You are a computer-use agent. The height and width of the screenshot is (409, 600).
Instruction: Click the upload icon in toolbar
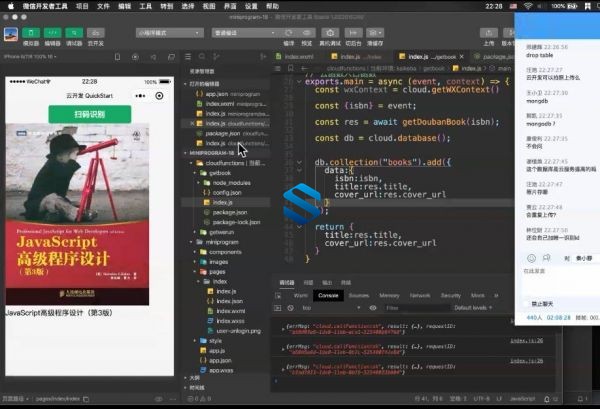click(489, 33)
